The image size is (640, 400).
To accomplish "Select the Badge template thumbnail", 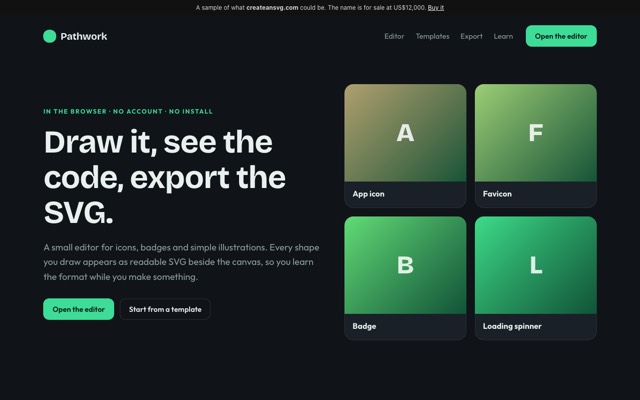I will 405,265.
